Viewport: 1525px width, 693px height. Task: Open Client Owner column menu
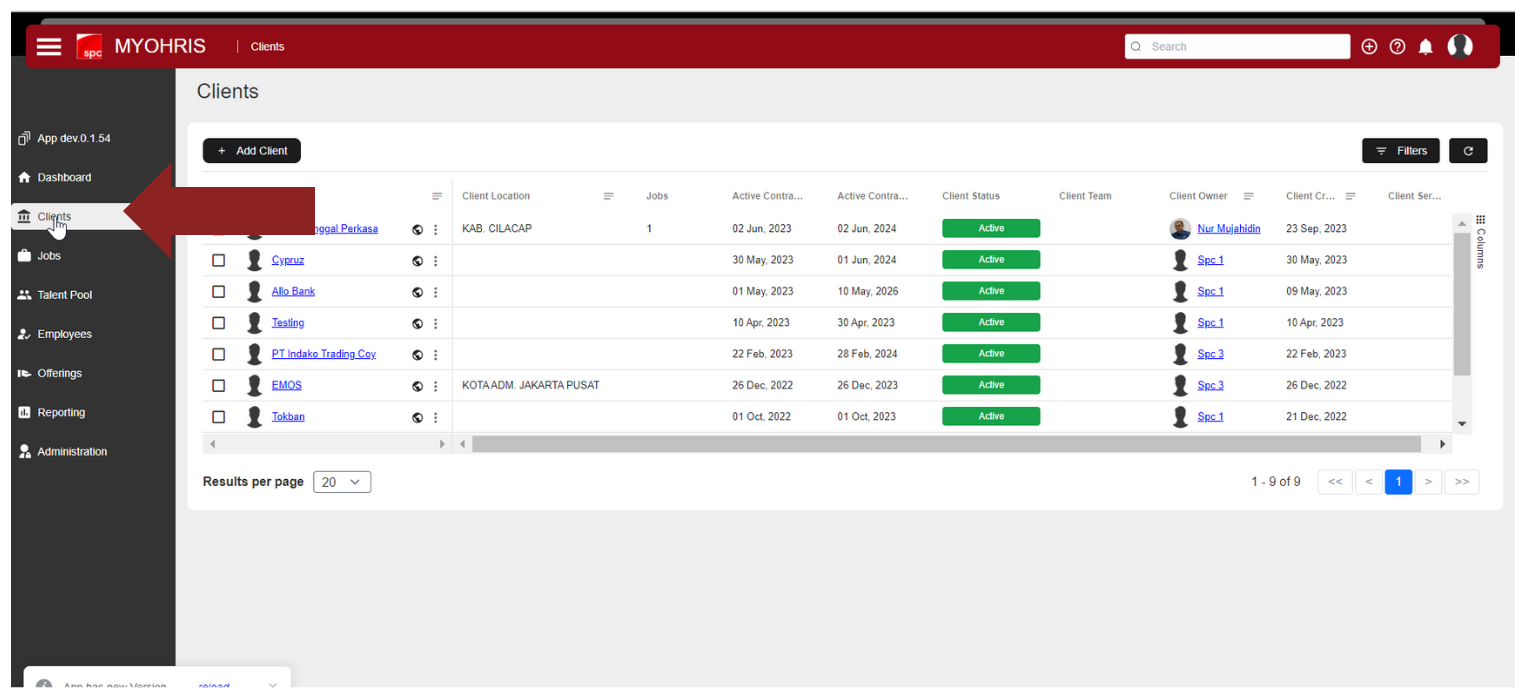(1248, 196)
